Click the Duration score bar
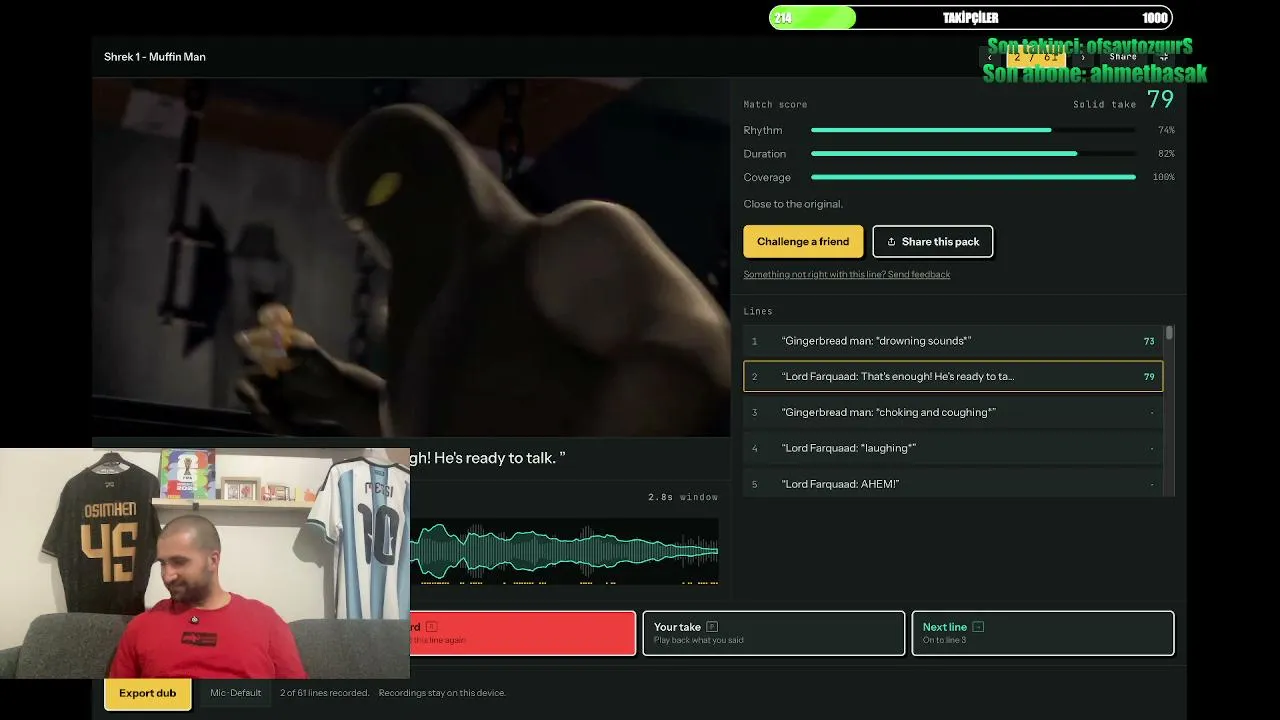Image resolution: width=1280 pixels, height=720 pixels. tap(973, 154)
